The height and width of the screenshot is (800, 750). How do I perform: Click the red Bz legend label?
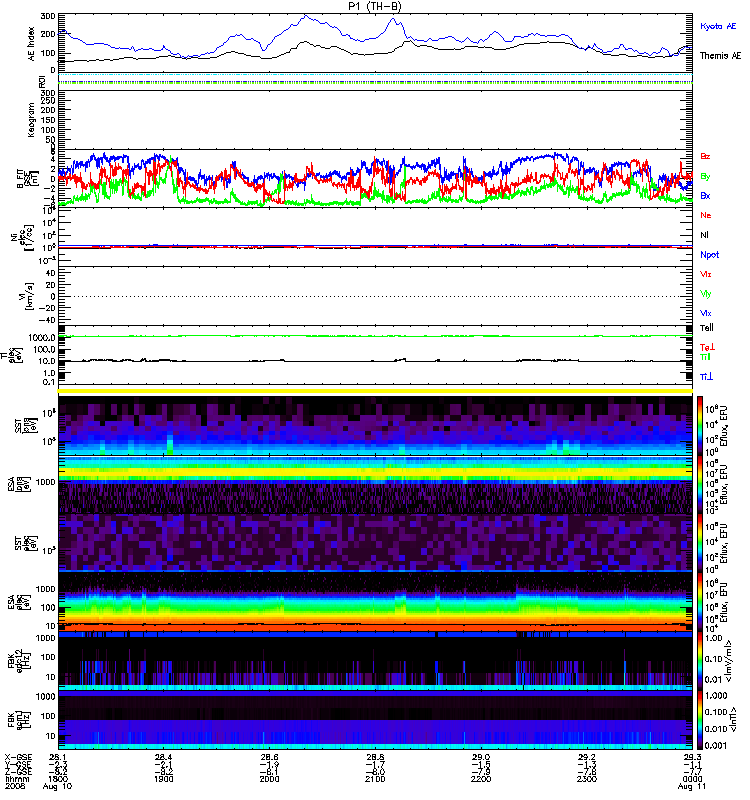click(705, 156)
